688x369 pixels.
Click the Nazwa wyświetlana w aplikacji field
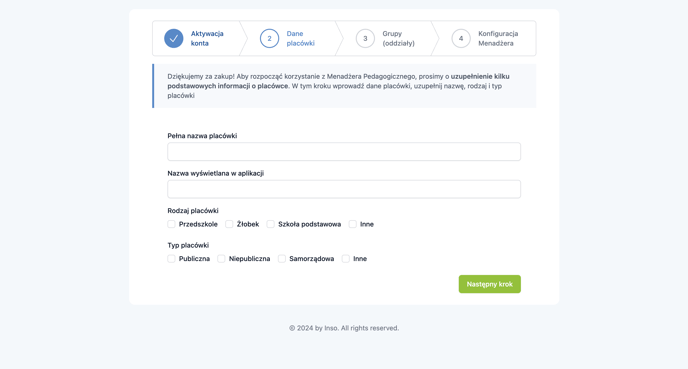pos(344,189)
